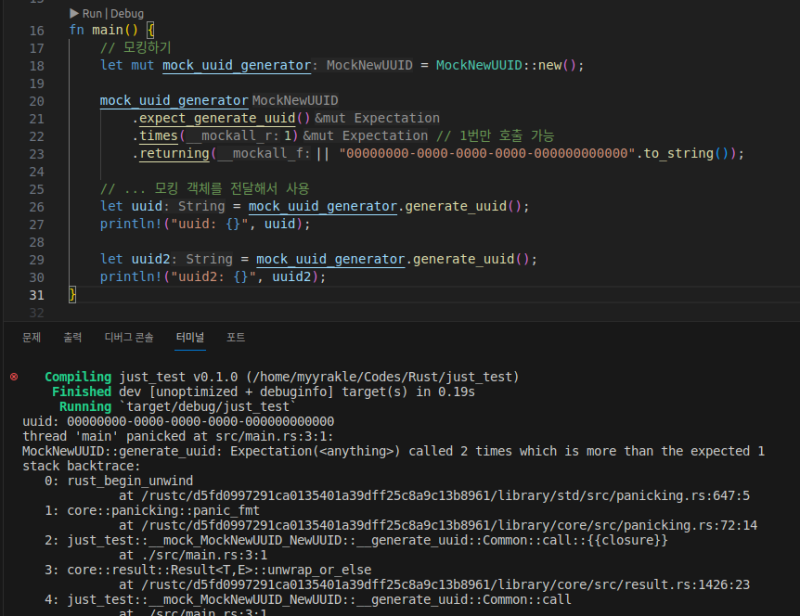Switch to the 출력 tab

(x=73, y=338)
